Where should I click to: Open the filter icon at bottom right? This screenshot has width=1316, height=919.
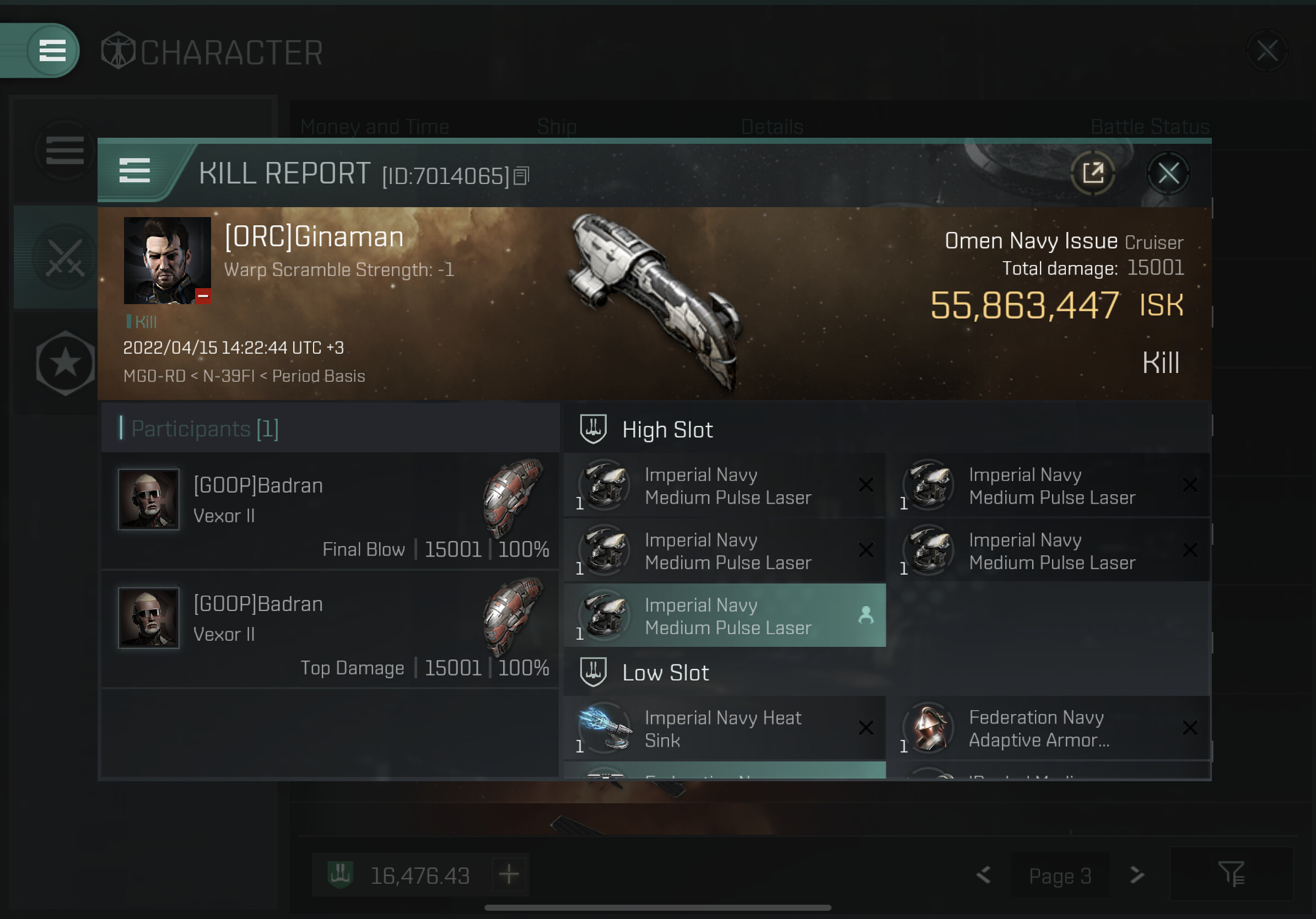coord(1231,874)
